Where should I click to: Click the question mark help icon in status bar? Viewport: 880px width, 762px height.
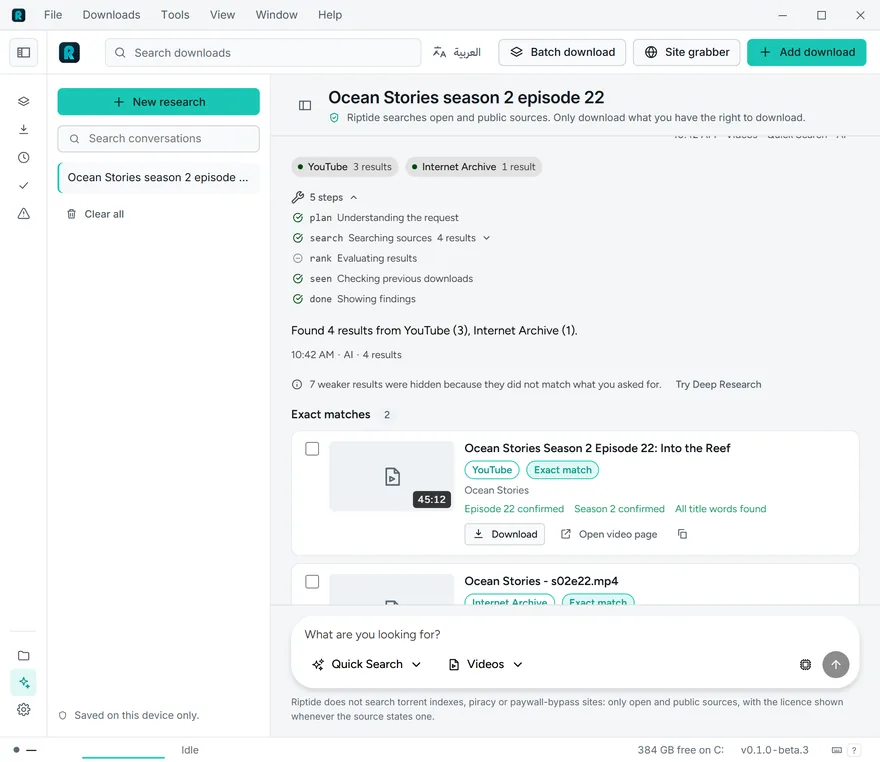[x=854, y=750]
